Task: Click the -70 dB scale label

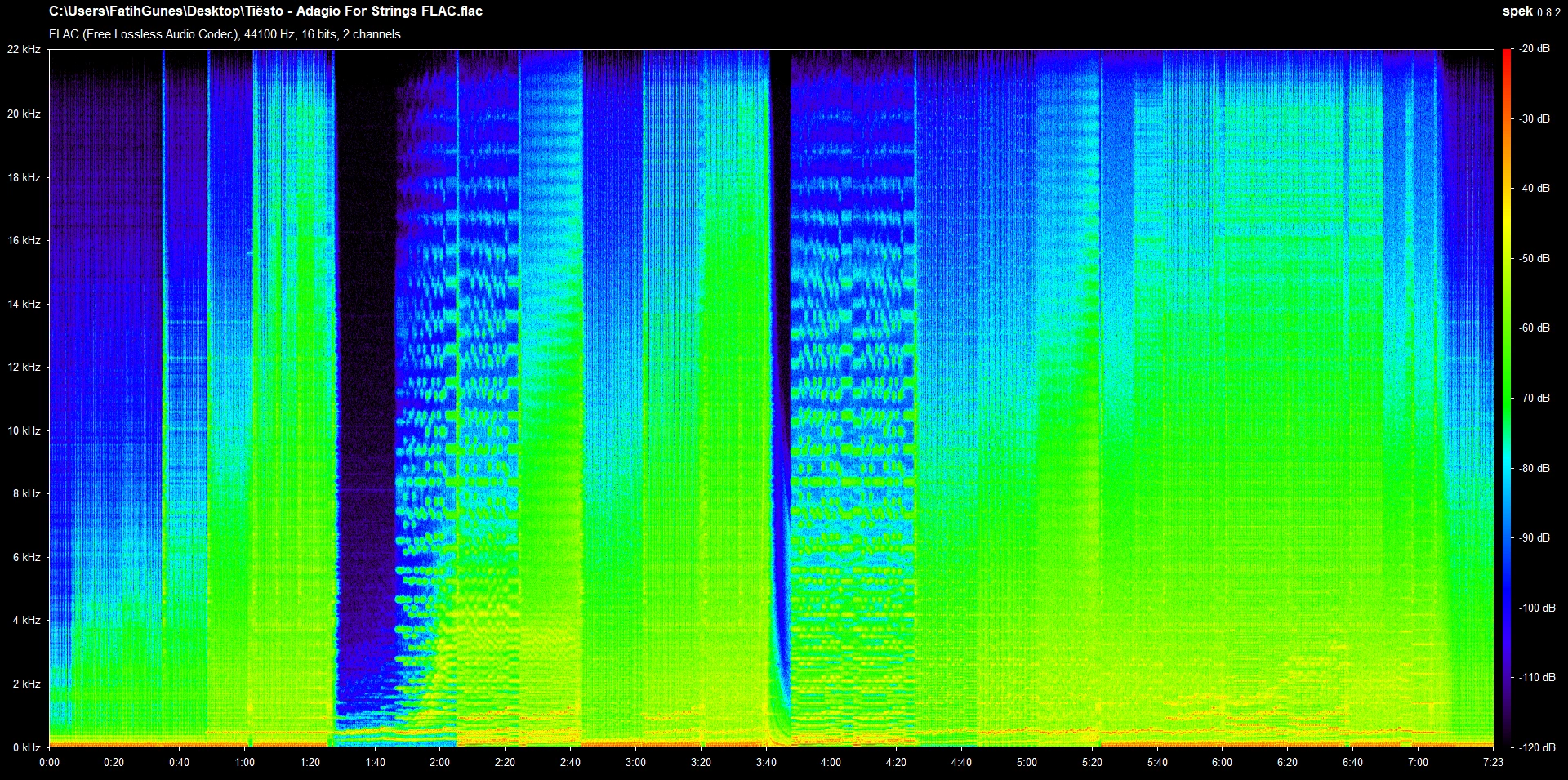Action: tap(1535, 398)
